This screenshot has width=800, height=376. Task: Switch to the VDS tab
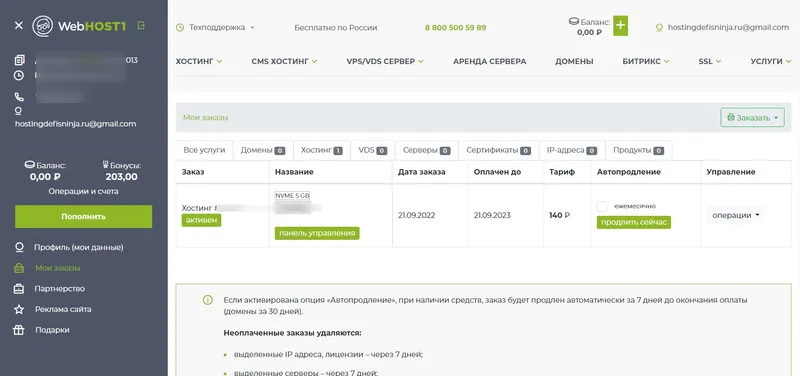372,151
